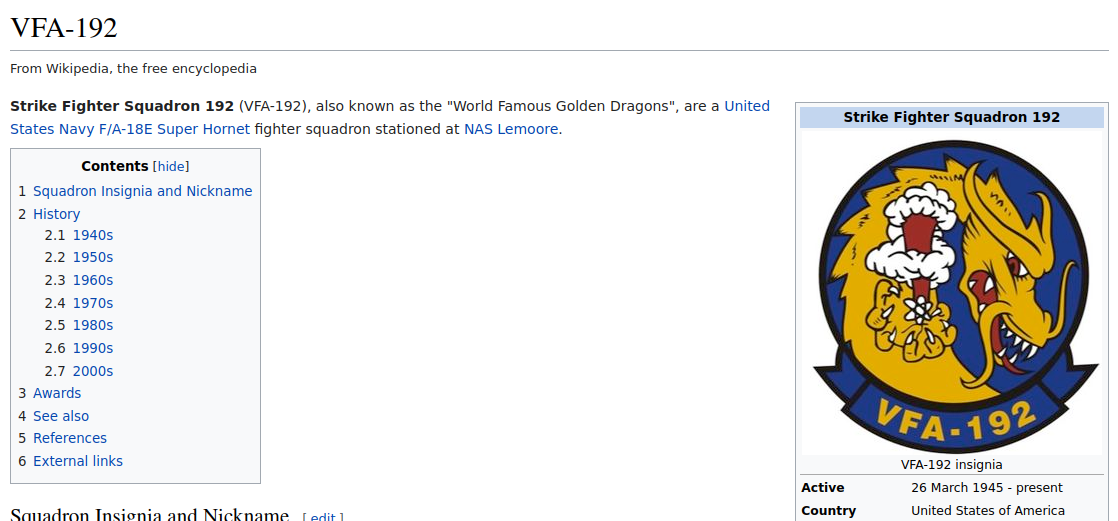This screenshot has height=521, width=1118.
Task: Go to the 2000s subsection
Action: point(93,371)
